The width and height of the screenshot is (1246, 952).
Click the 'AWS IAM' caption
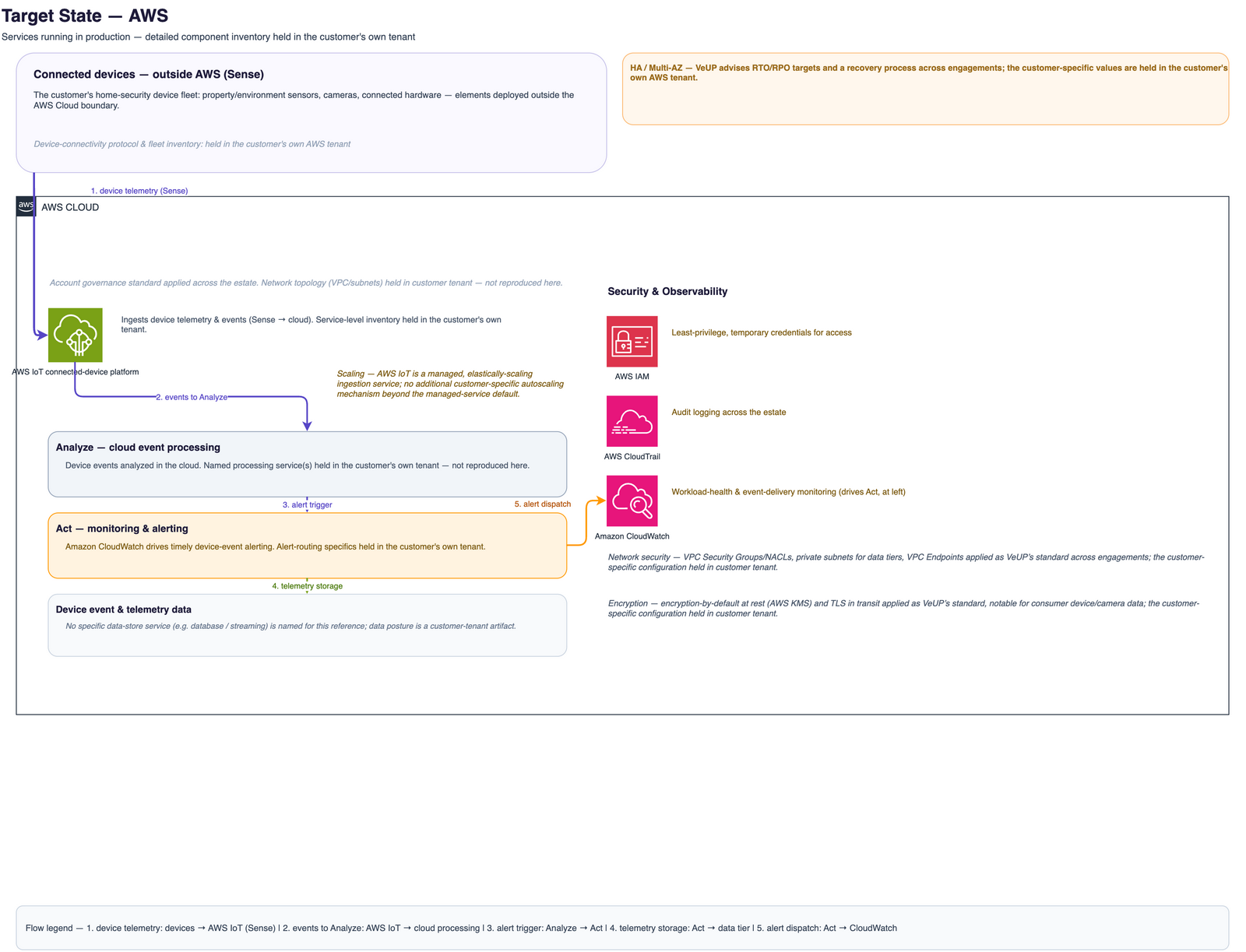pyautogui.click(x=632, y=377)
